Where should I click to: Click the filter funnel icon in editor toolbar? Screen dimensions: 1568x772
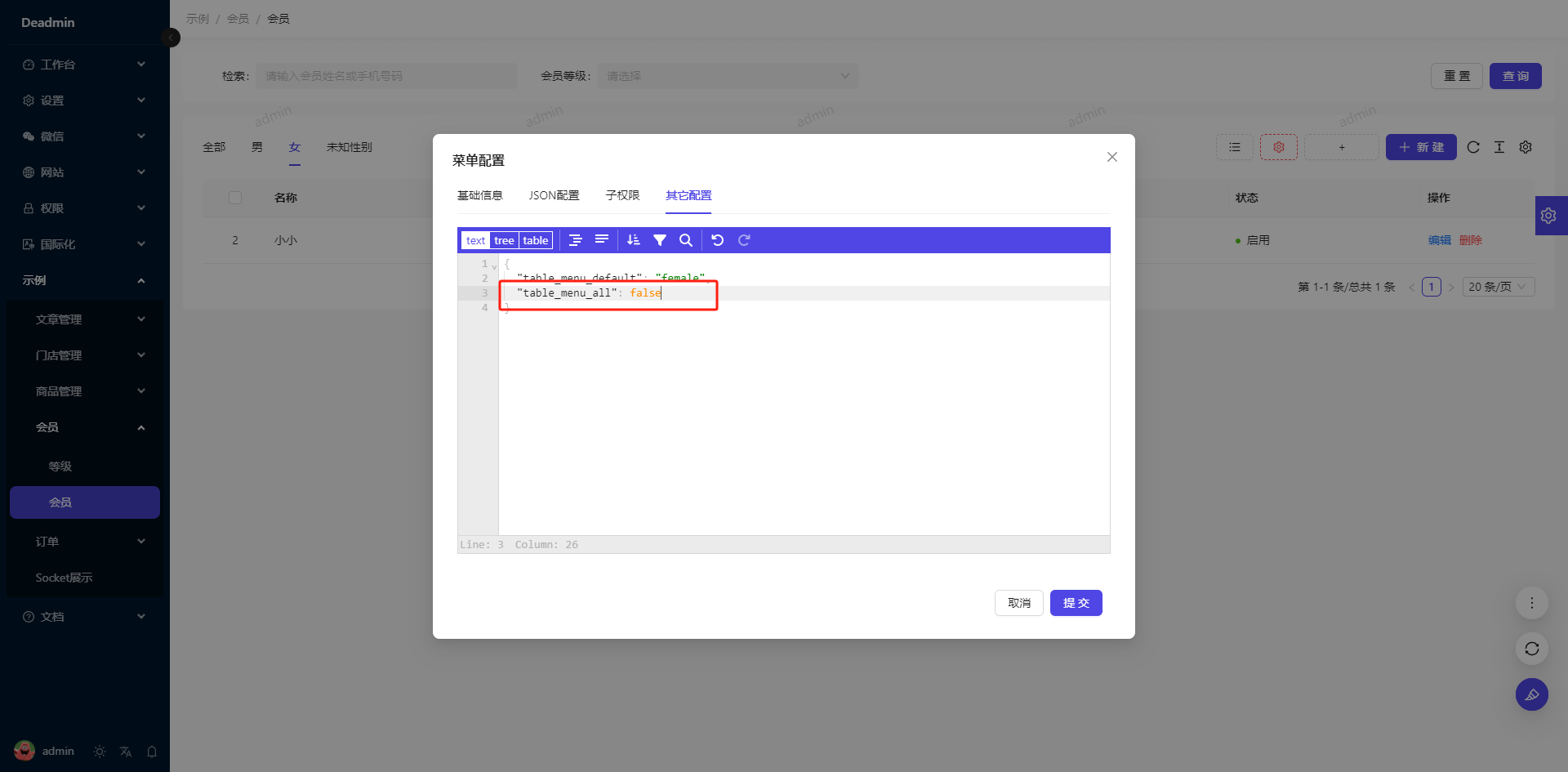click(x=660, y=240)
